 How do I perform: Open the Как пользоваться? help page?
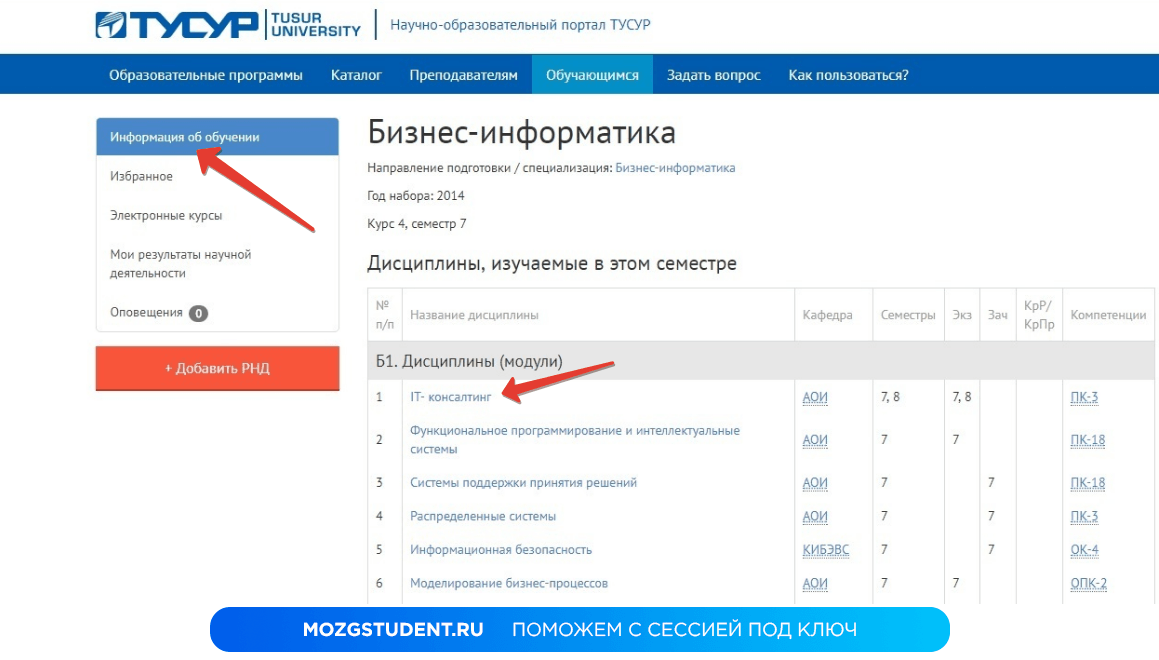point(848,75)
